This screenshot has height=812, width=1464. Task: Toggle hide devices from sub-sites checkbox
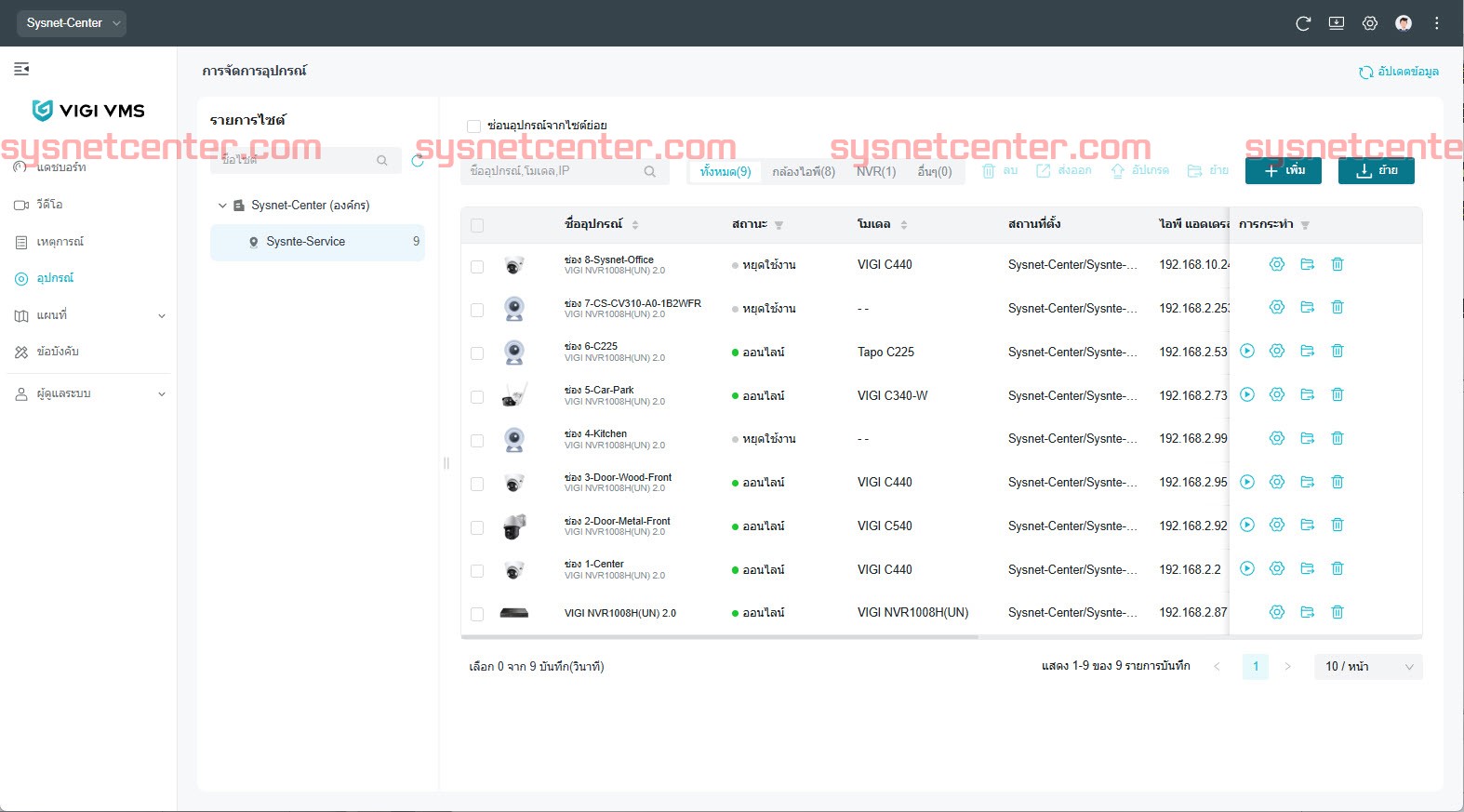[x=474, y=126]
